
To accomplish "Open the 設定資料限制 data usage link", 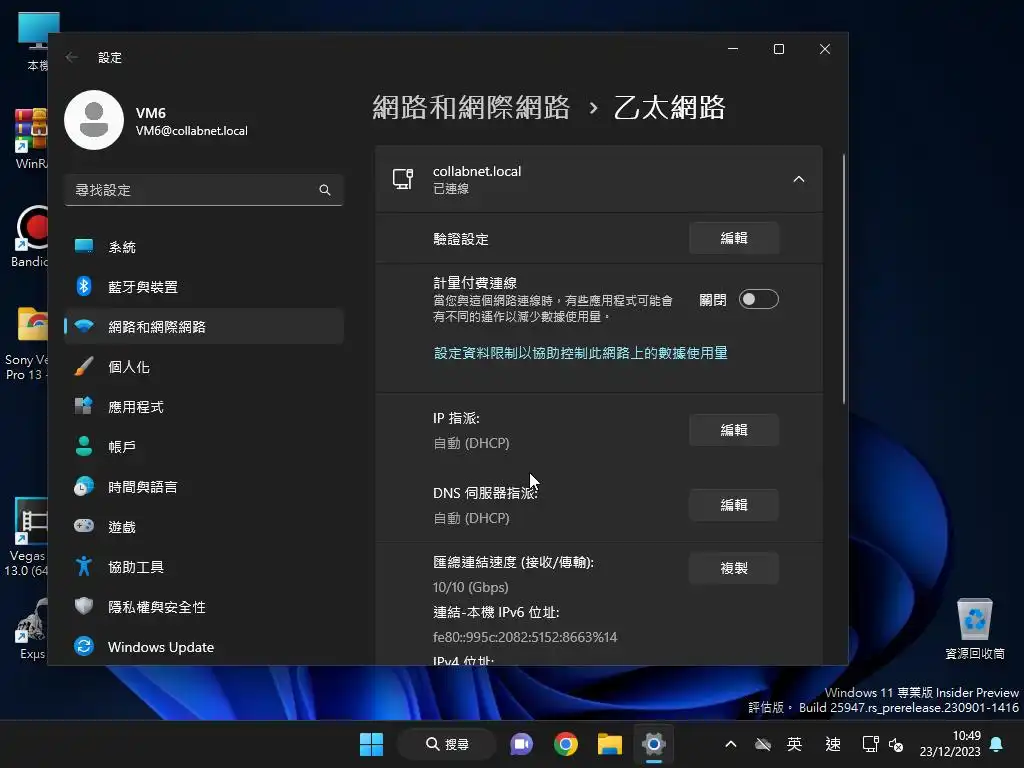I will 581,353.
